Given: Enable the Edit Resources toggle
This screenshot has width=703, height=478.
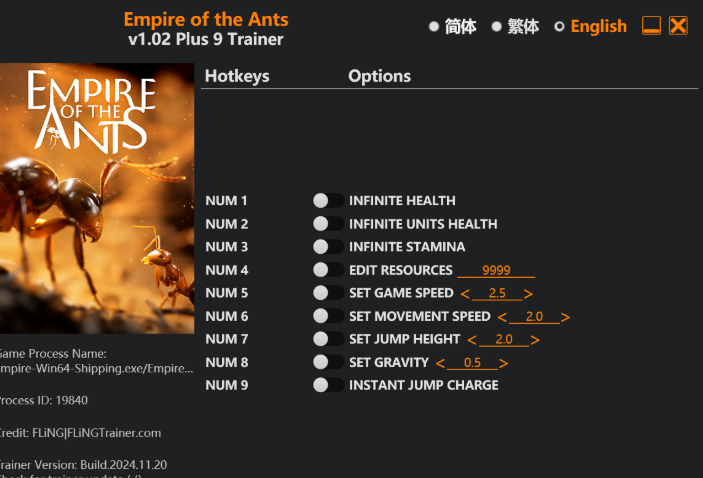Looking at the screenshot, I should click(x=327, y=270).
